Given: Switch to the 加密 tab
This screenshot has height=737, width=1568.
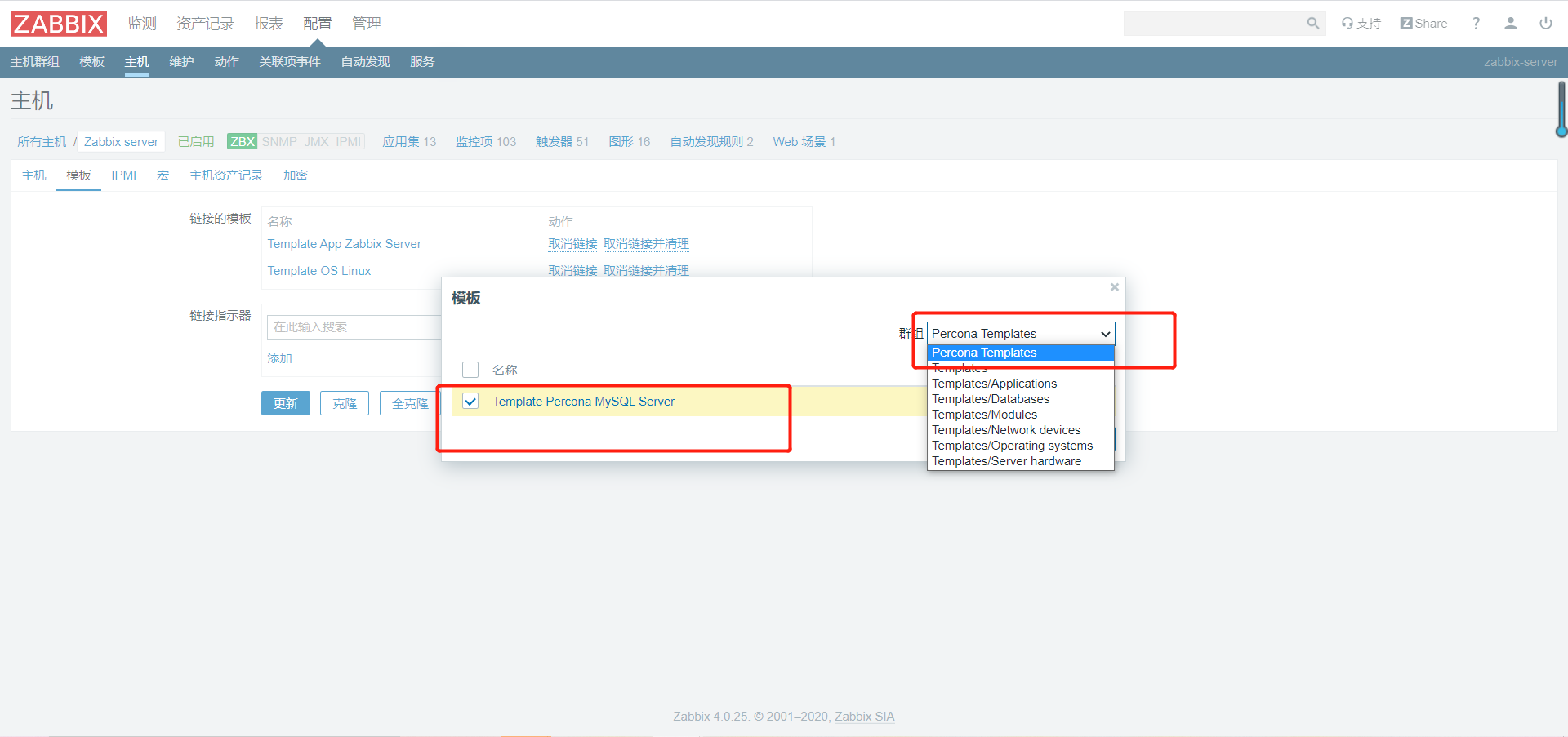Looking at the screenshot, I should pyautogui.click(x=296, y=175).
